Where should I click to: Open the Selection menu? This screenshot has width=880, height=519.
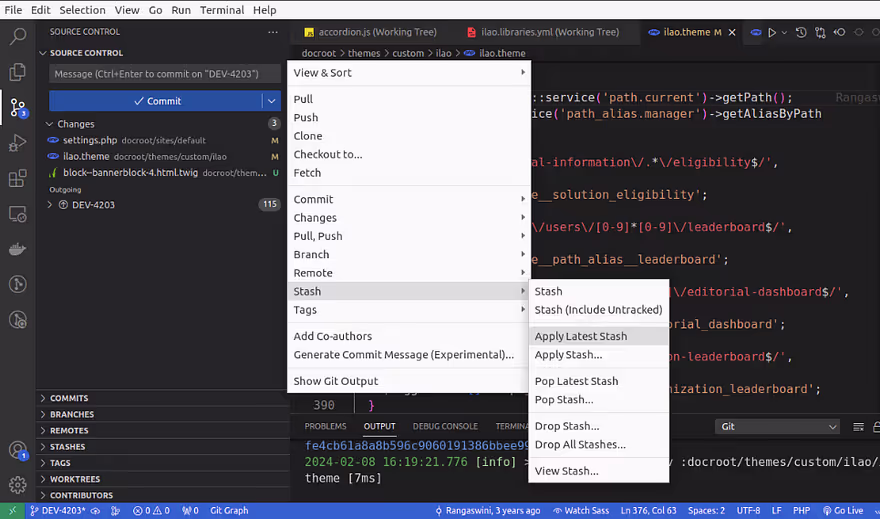pos(82,10)
